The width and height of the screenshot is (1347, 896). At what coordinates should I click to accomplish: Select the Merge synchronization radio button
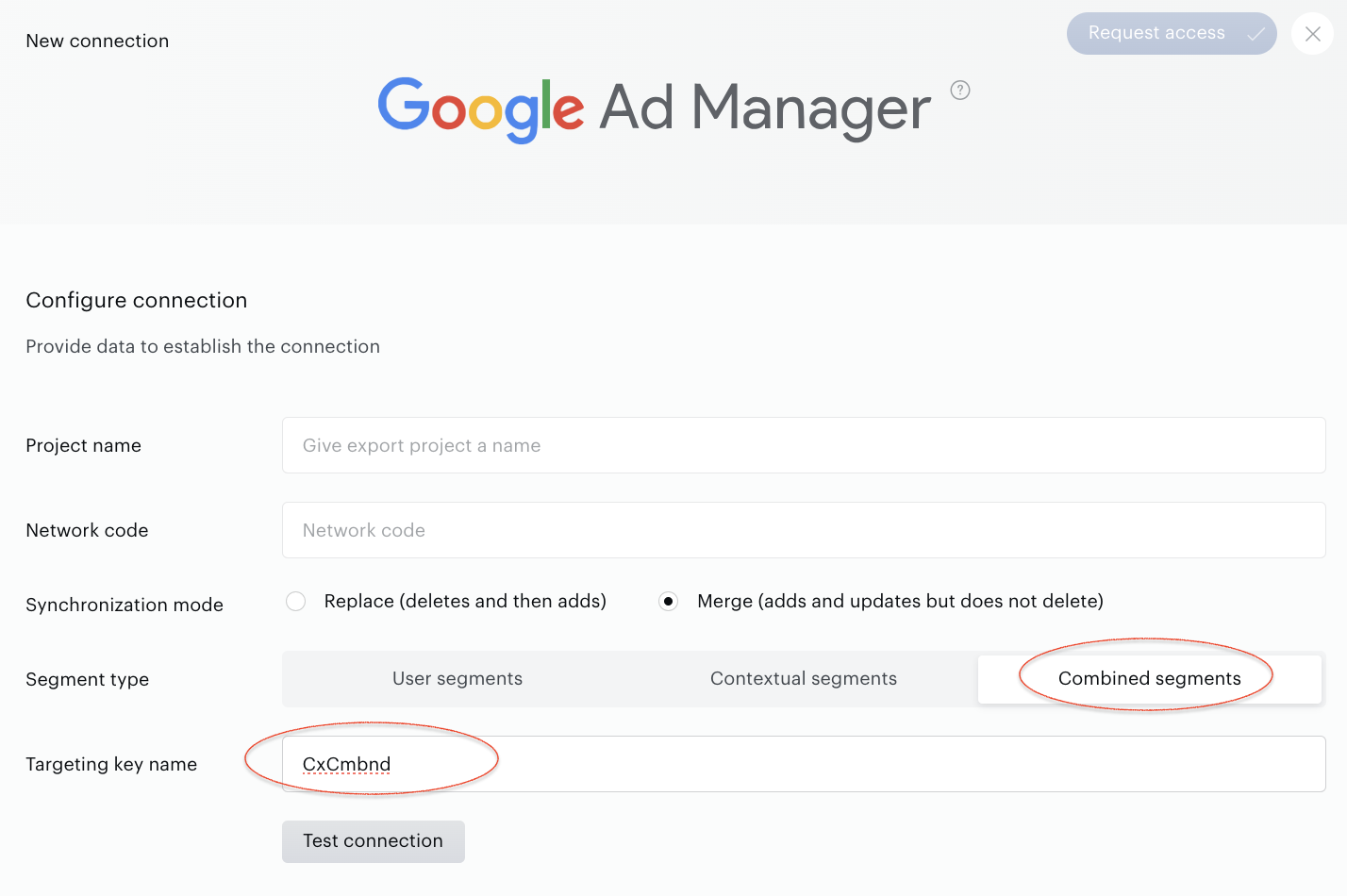[x=668, y=602]
